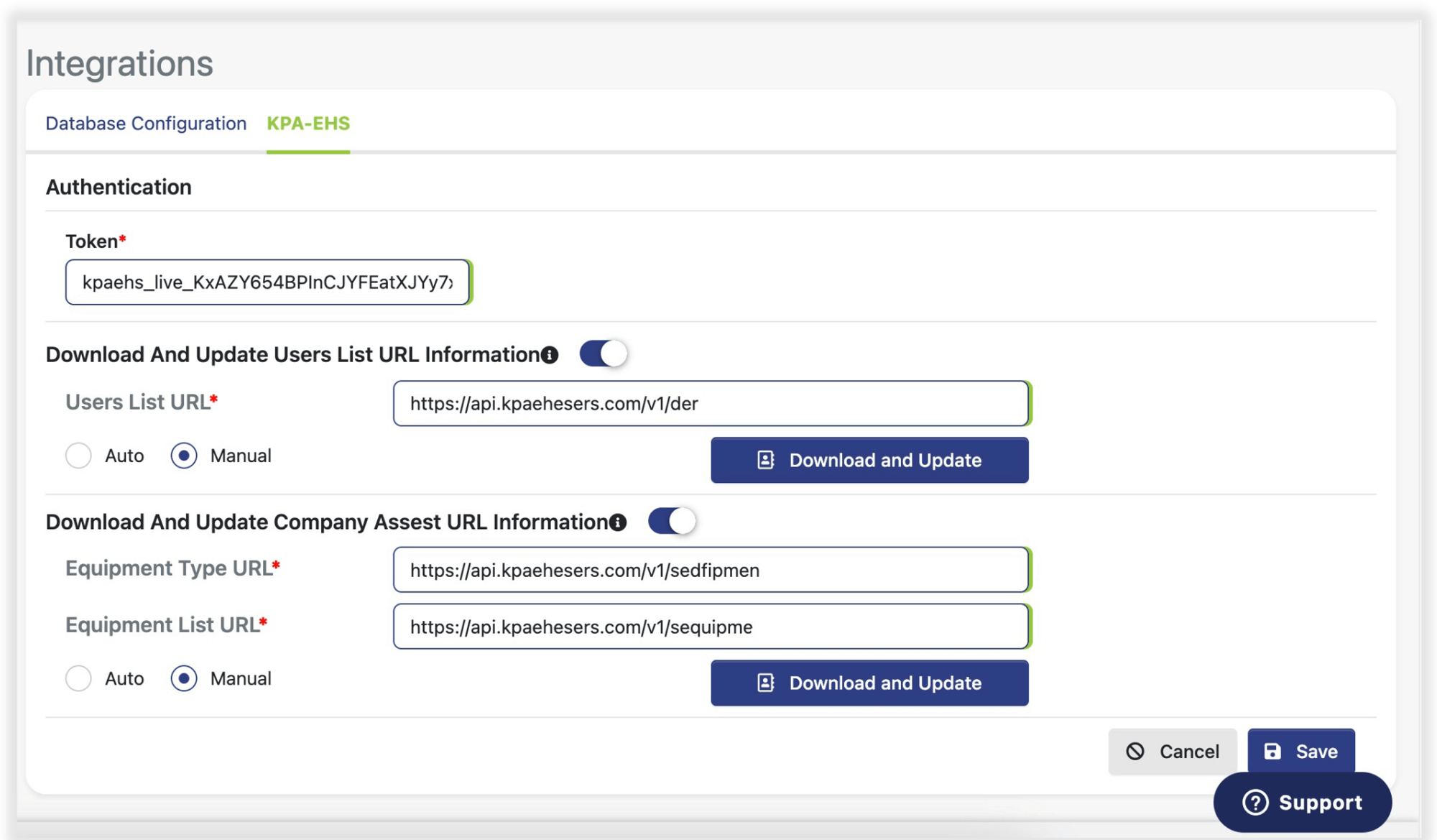Click the Authentication section heading
This screenshot has height=840, width=1437.
coord(119,187)
